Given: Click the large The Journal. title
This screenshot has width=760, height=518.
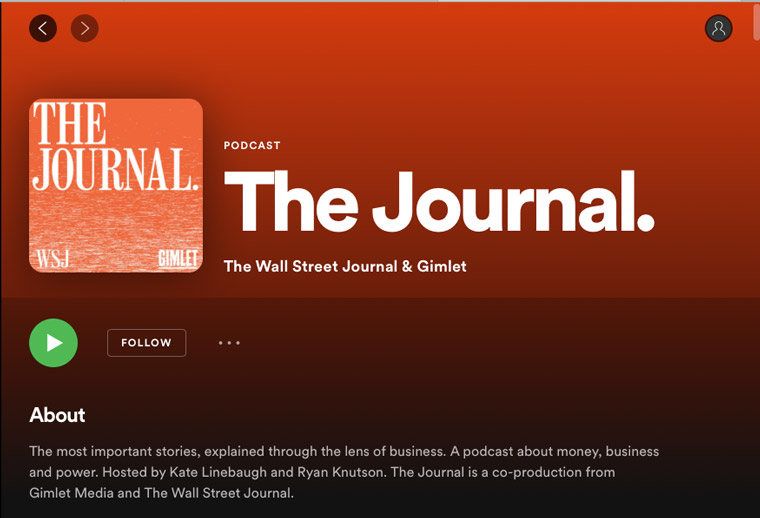Looking at the screenshot, I should point(439,201).
